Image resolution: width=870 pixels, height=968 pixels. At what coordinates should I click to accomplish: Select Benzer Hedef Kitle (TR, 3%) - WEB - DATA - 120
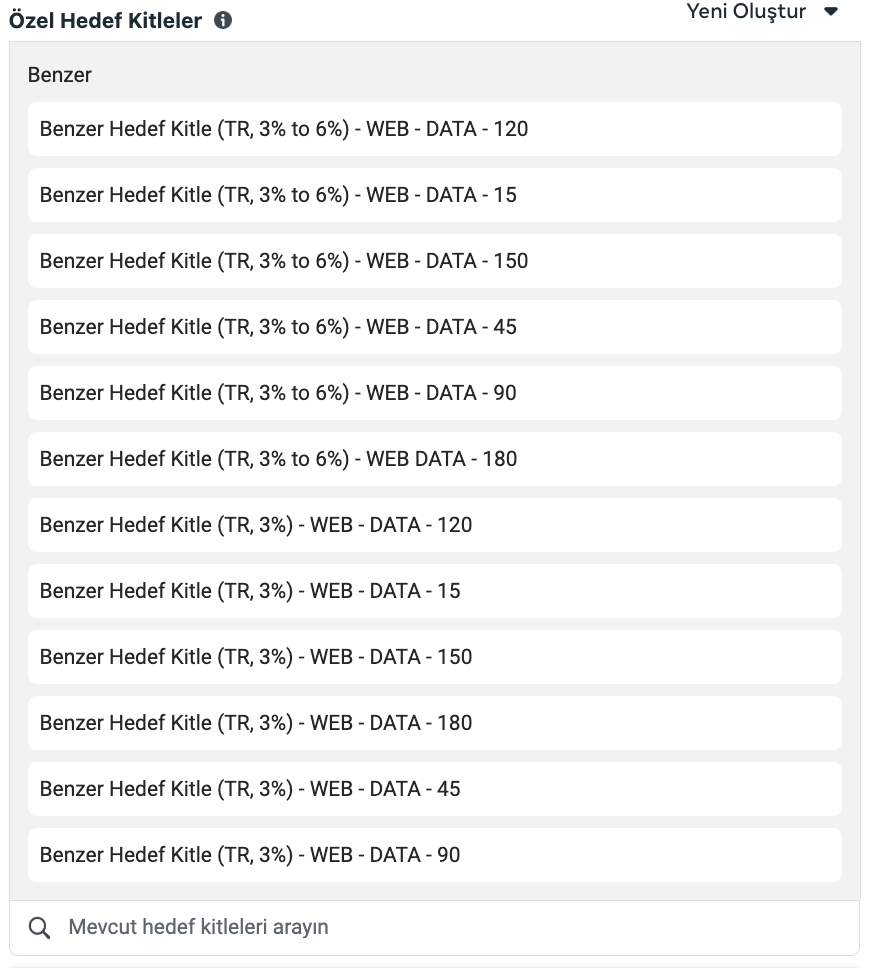[x=434, y=525]
